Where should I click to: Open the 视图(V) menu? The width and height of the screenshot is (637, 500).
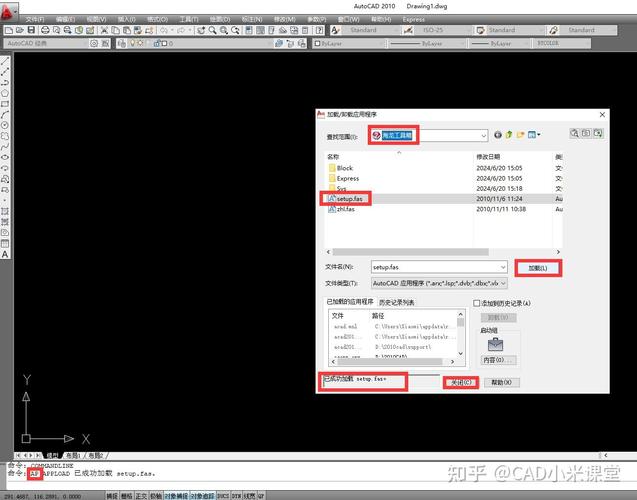point(96,19)
